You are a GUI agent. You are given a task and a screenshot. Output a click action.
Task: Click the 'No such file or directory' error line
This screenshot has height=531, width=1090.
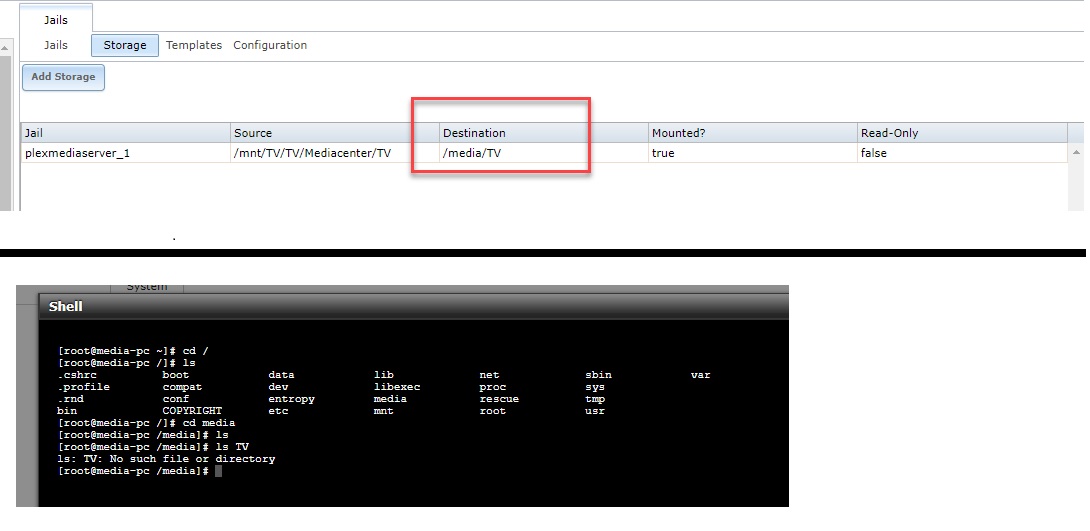(x=166, y=459)
